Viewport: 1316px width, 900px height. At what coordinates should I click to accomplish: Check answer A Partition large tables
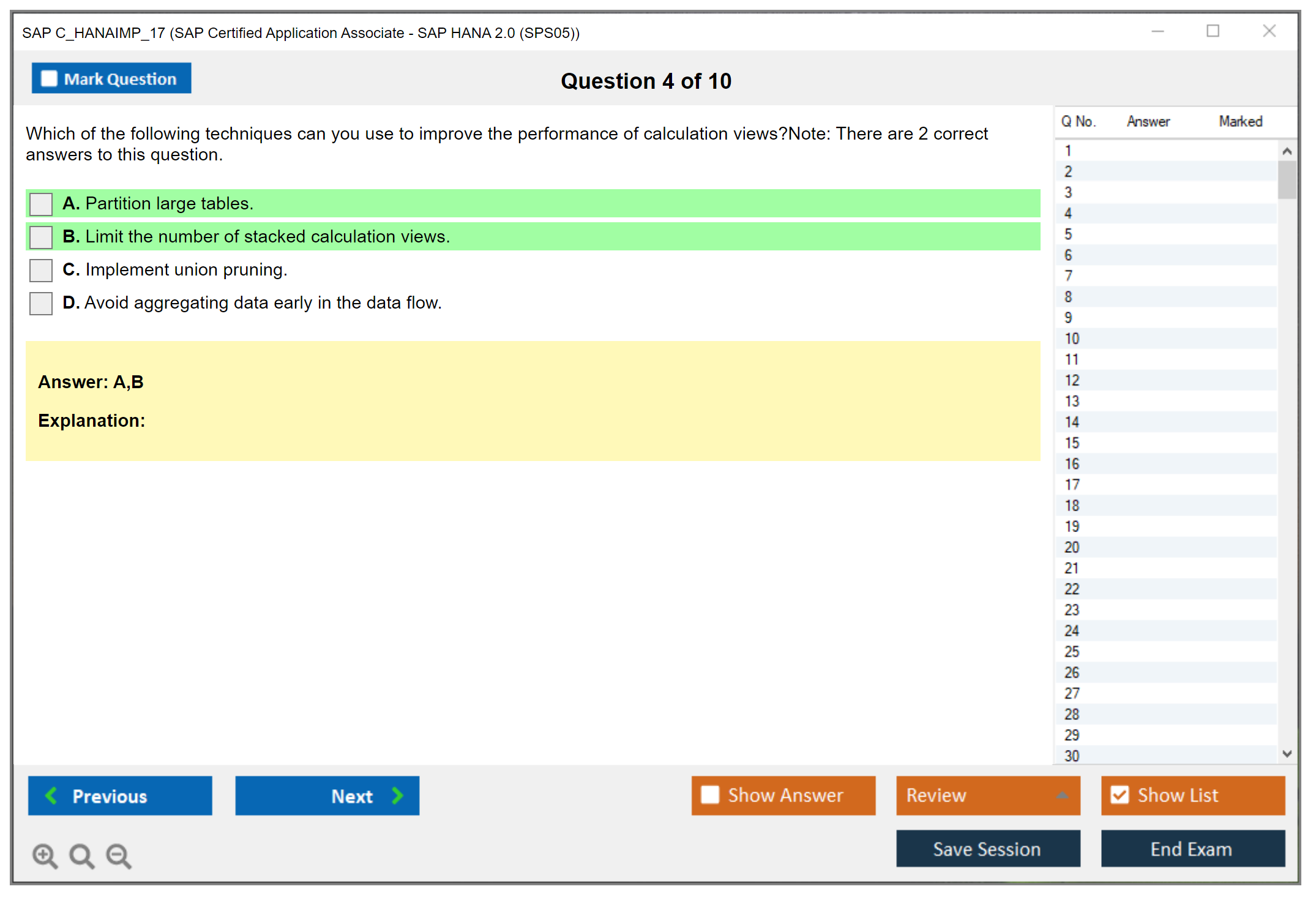(41, 204)
